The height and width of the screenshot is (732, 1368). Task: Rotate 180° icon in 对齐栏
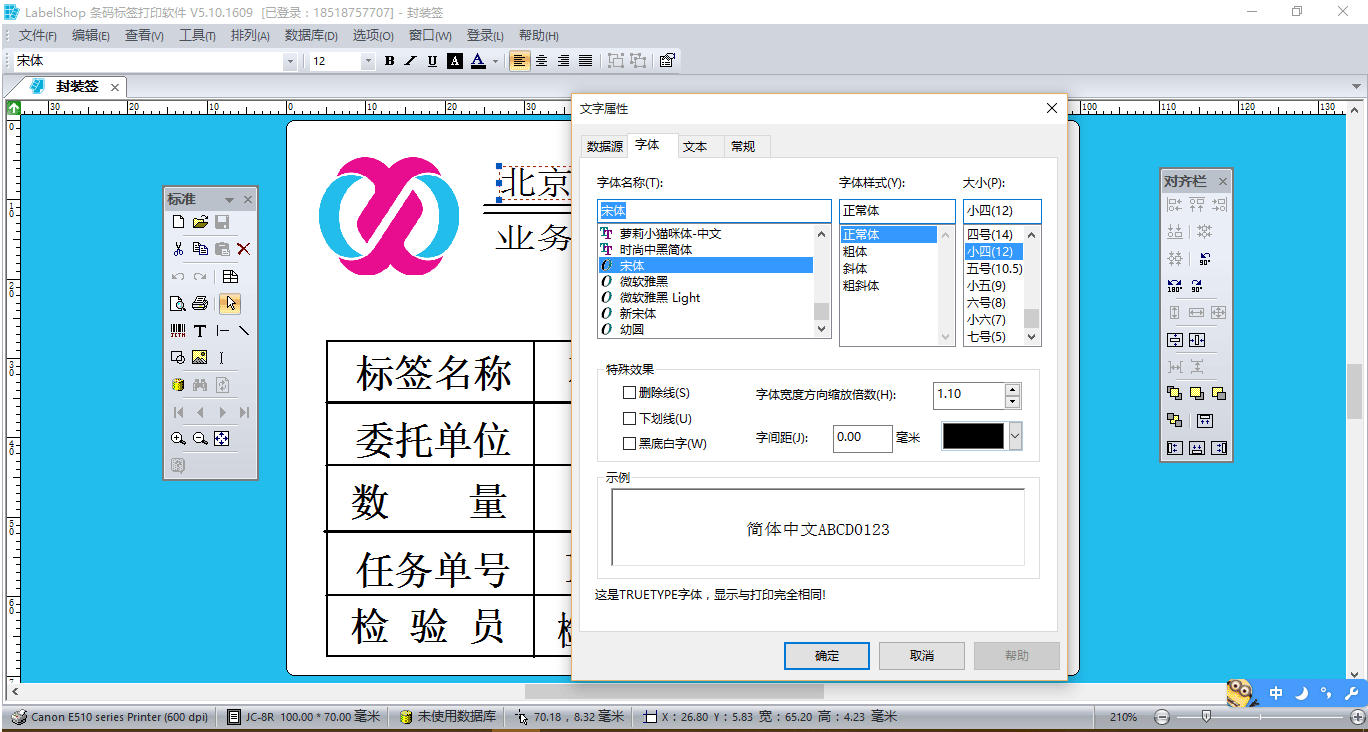(1175, 286)
